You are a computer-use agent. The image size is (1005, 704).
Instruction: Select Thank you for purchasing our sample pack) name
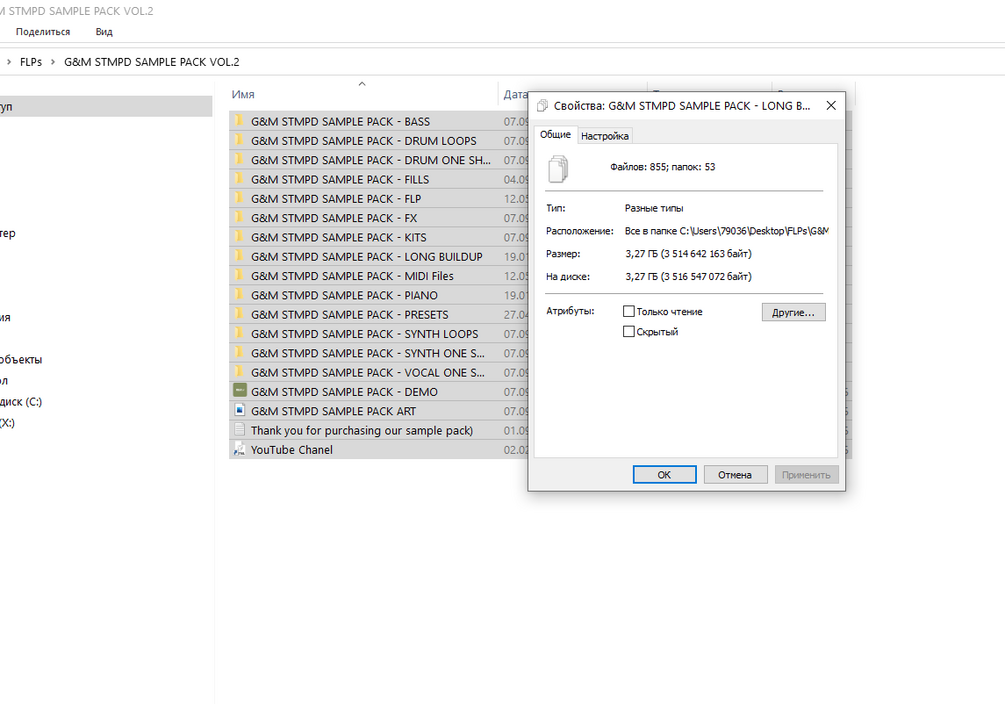[361, 430]
